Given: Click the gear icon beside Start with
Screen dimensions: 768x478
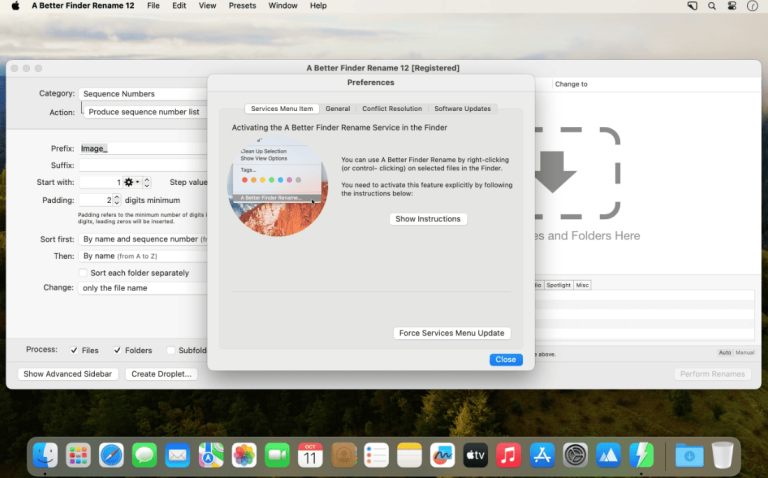Looking at the screenshot, I should click(x=131, y=182).
